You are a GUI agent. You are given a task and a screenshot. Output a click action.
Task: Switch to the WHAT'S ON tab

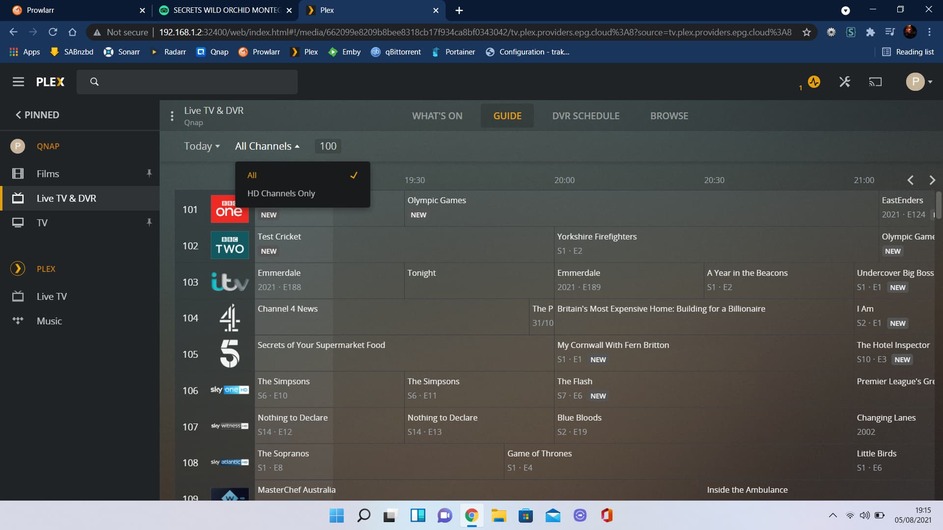point(437,116)
